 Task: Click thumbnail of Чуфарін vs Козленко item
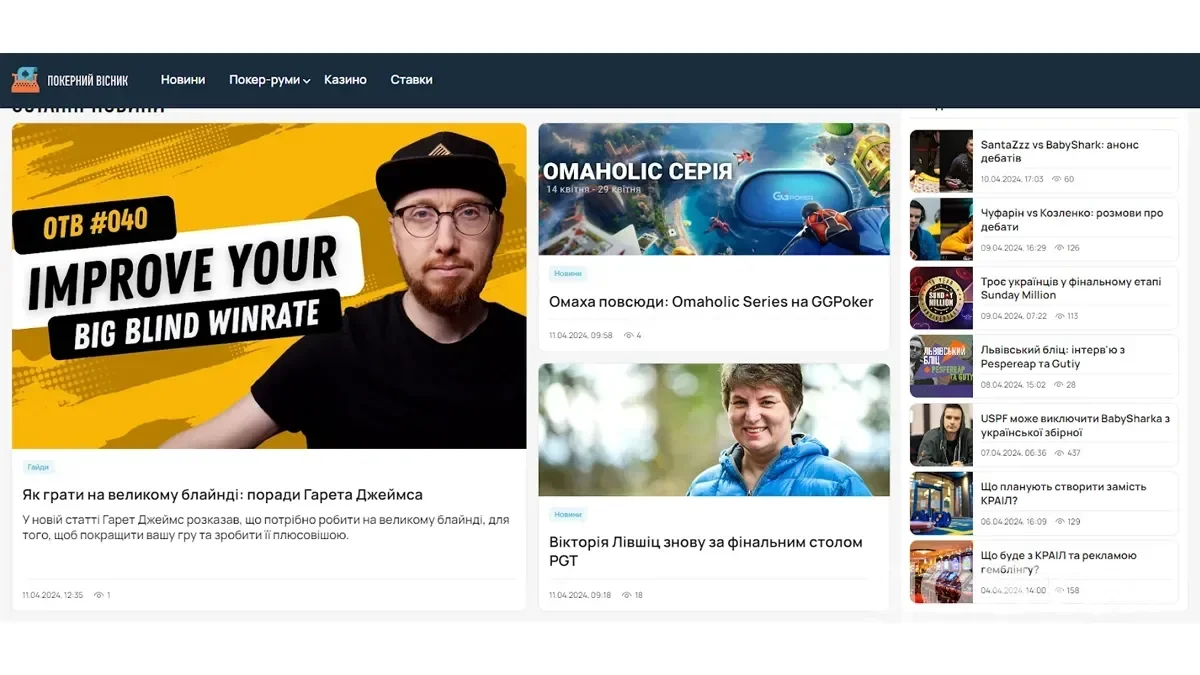pos(941,229)
